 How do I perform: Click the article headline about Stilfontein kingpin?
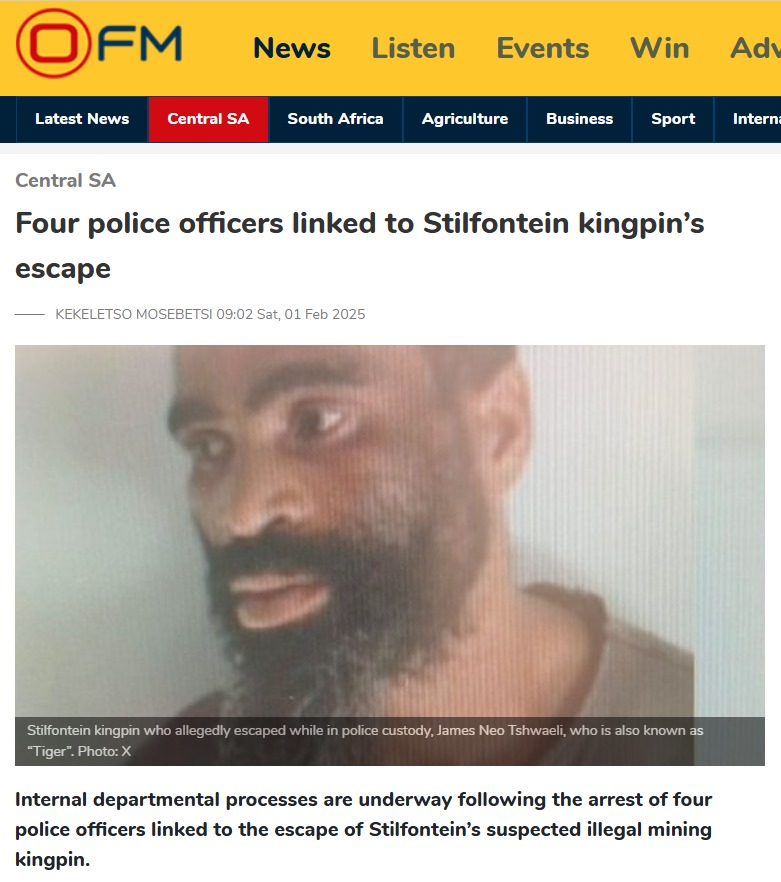point(360,246)
